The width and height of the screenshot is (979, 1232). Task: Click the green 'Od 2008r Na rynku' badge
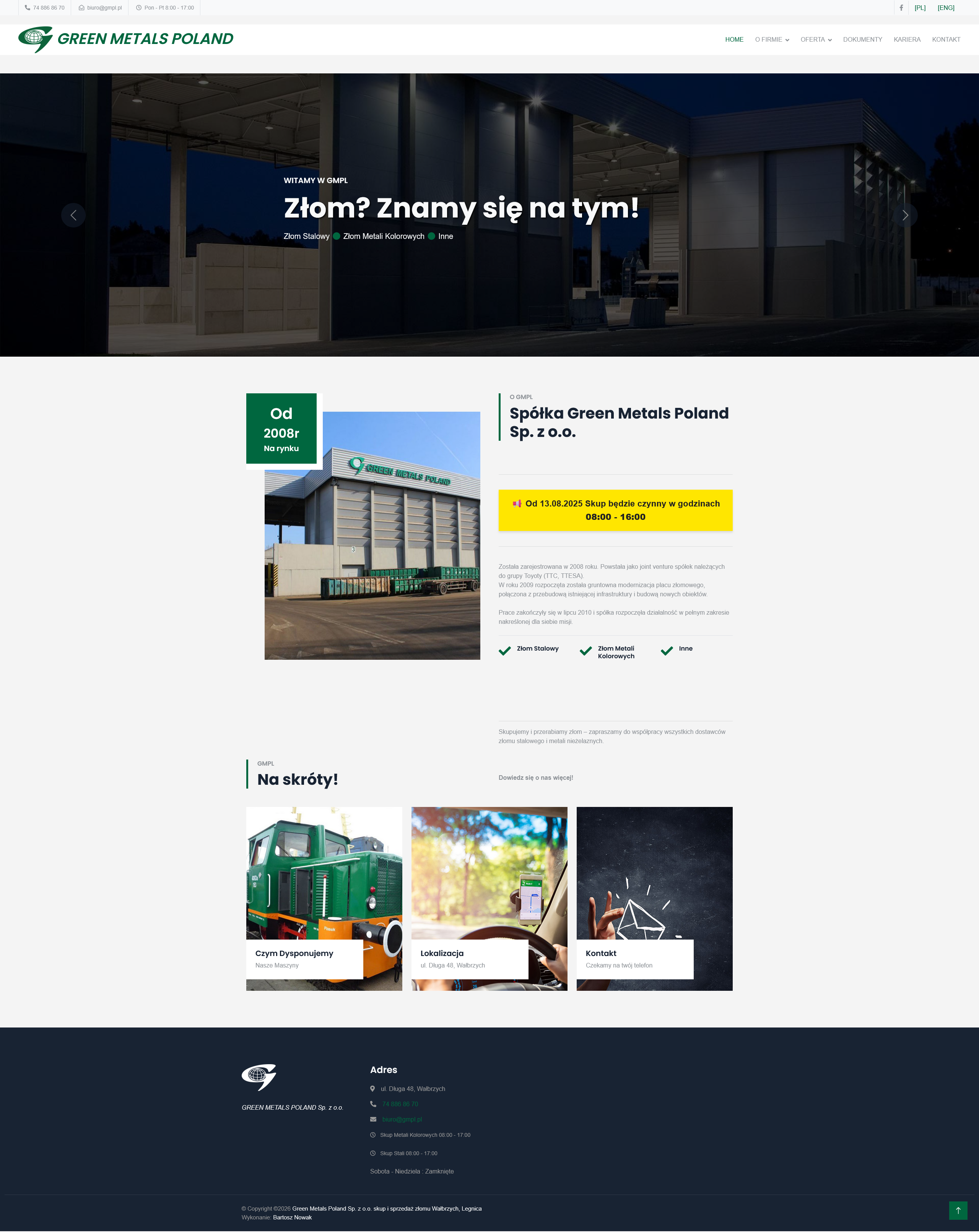pos(281,429)
